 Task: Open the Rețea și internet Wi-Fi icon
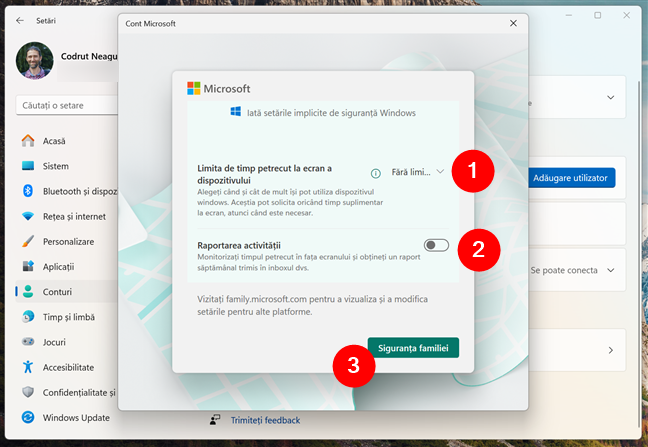28,216
